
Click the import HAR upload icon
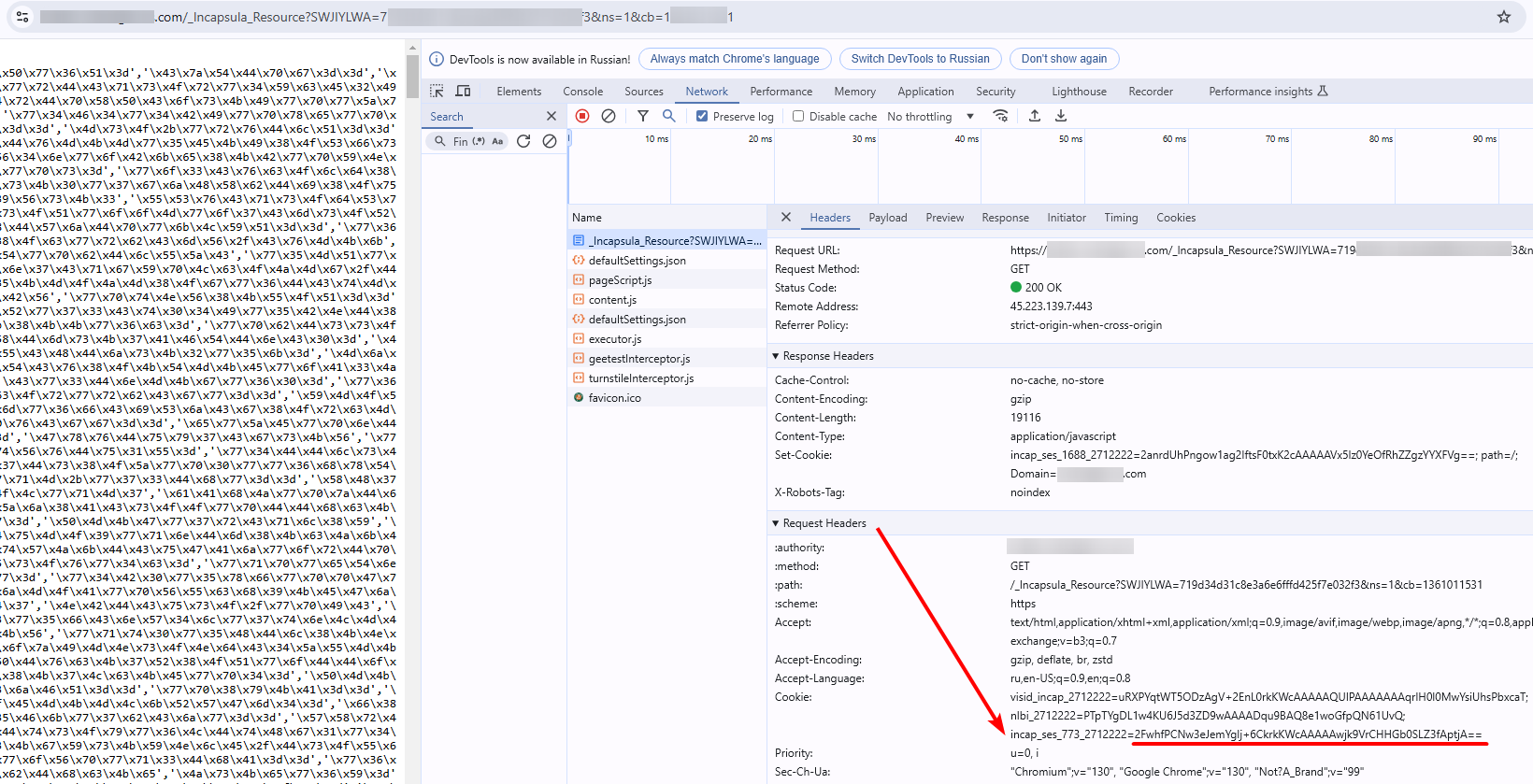click(1035, 116)
